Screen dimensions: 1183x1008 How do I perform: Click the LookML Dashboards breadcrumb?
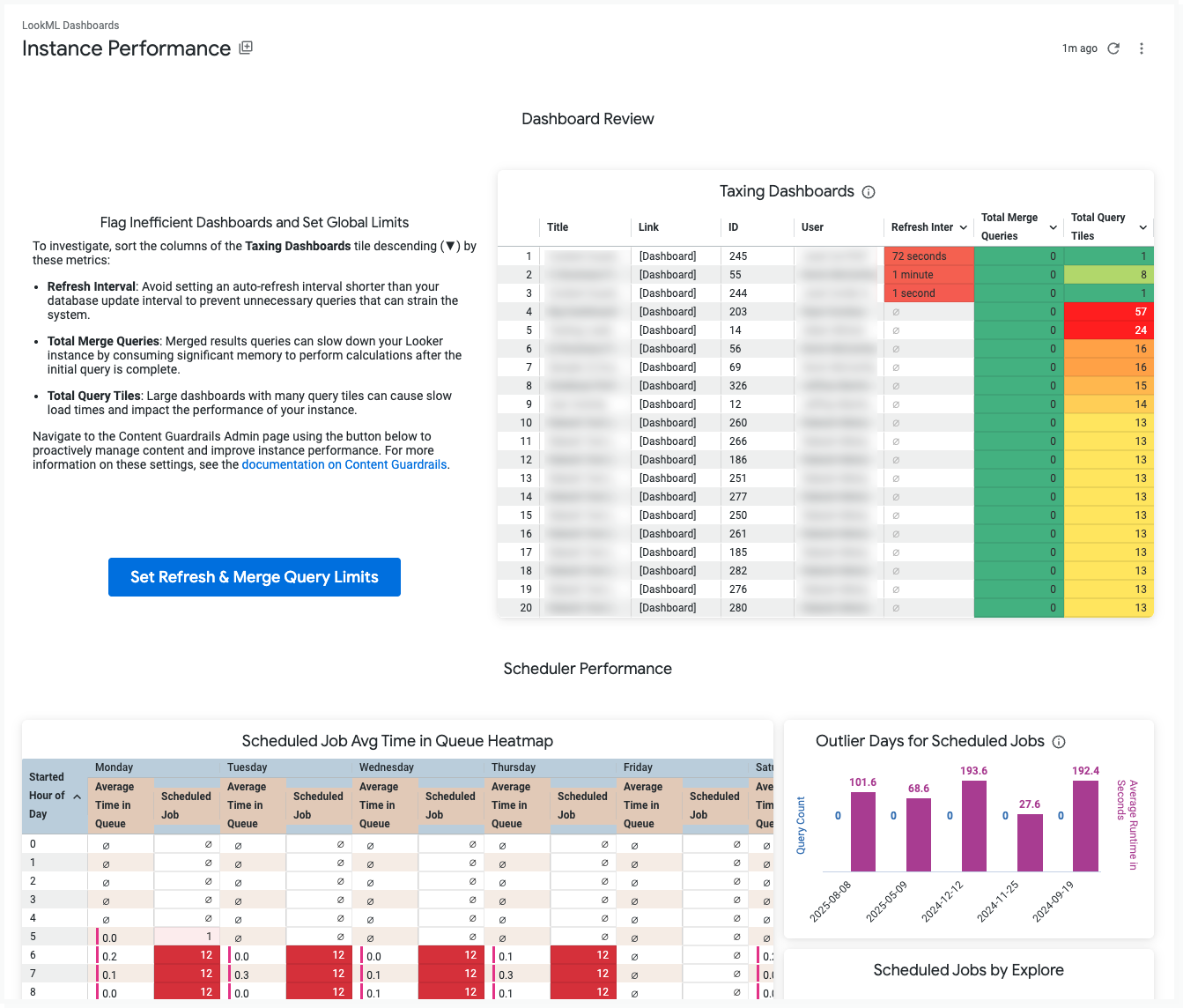coord(70,26)
